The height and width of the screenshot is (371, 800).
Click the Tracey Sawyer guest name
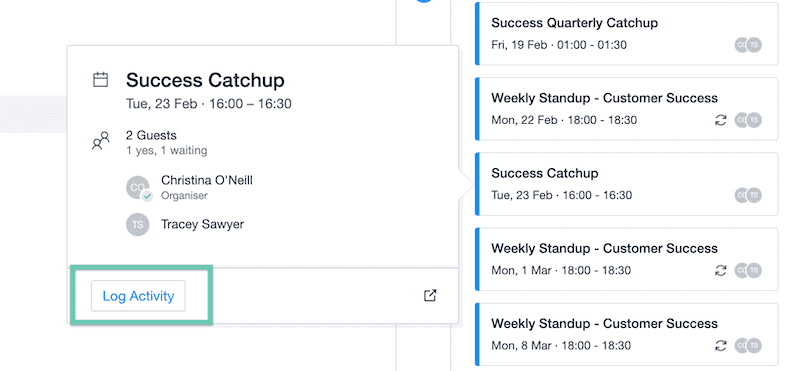(x=203, y=225)
